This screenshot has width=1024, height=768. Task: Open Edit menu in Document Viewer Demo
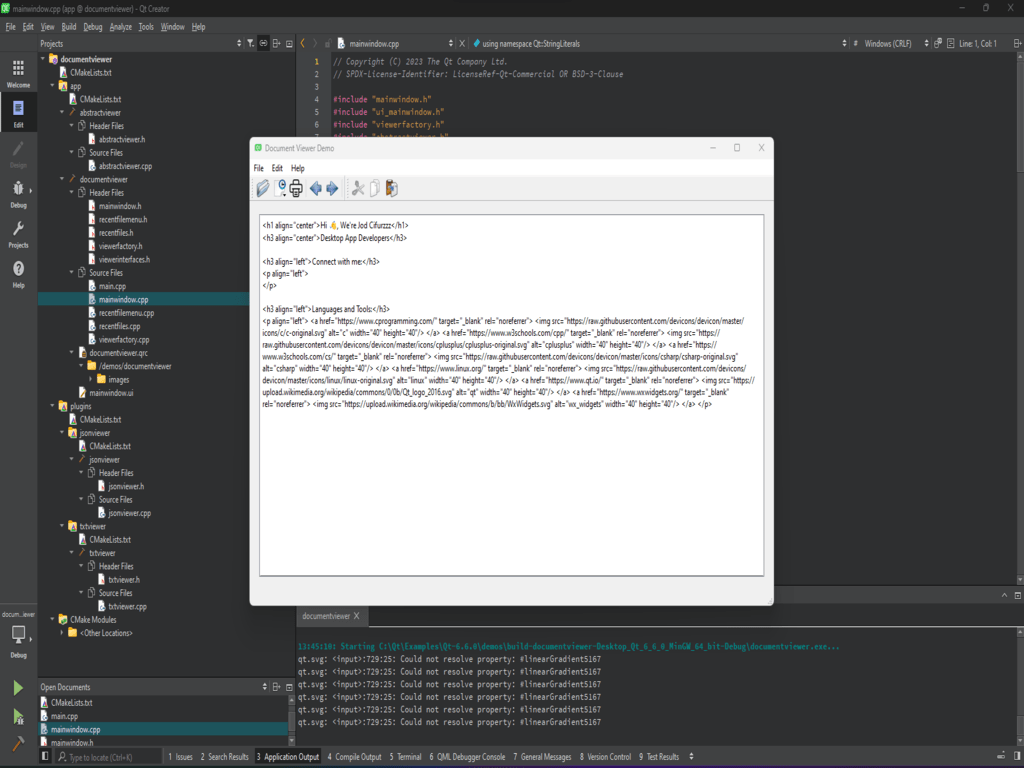(277, 168)
